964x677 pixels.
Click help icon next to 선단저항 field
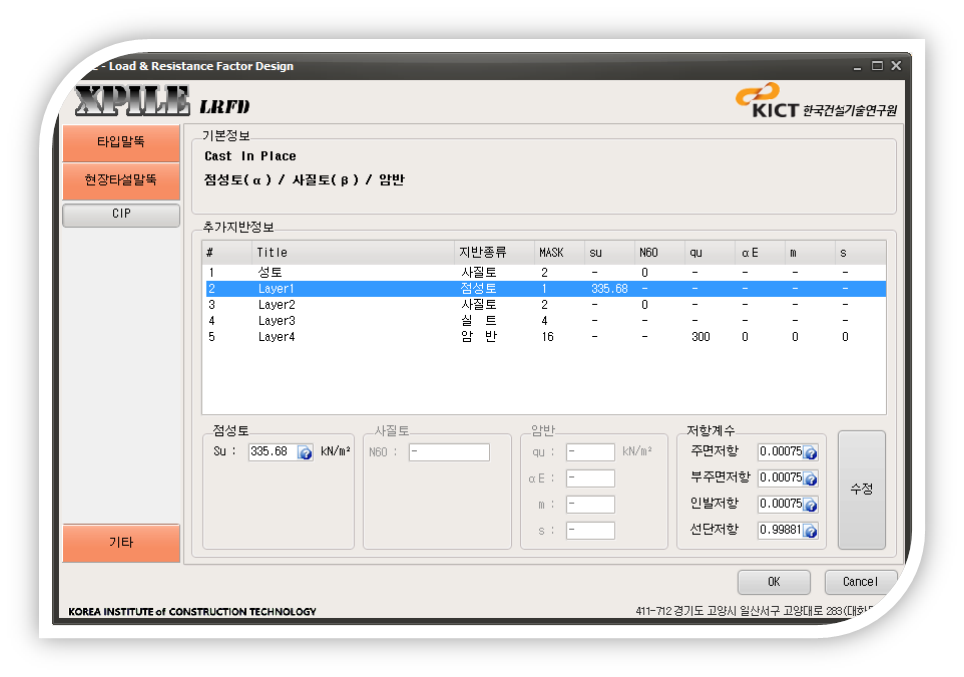pos(811,531)
